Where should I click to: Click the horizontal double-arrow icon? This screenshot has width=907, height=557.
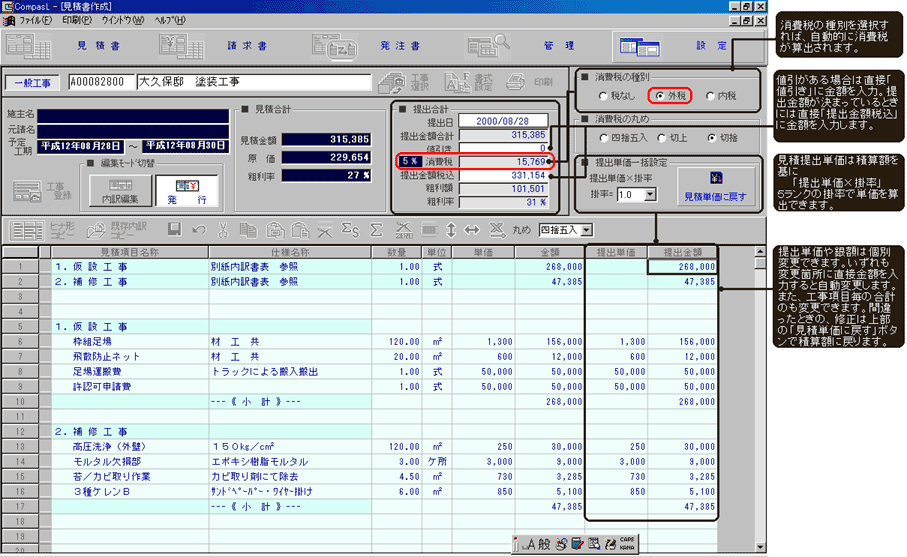(x=472, y=230)
